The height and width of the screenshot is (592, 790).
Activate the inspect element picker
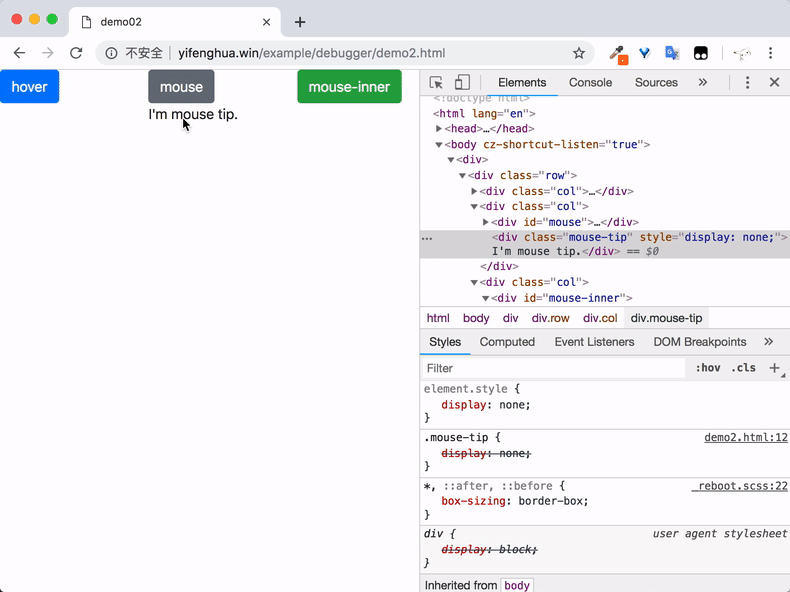[x=436, y=83]
